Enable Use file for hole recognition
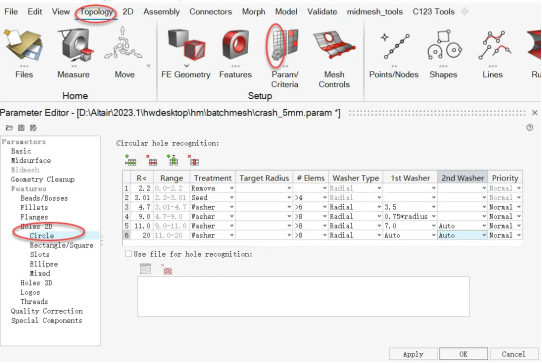 (128, 254)
